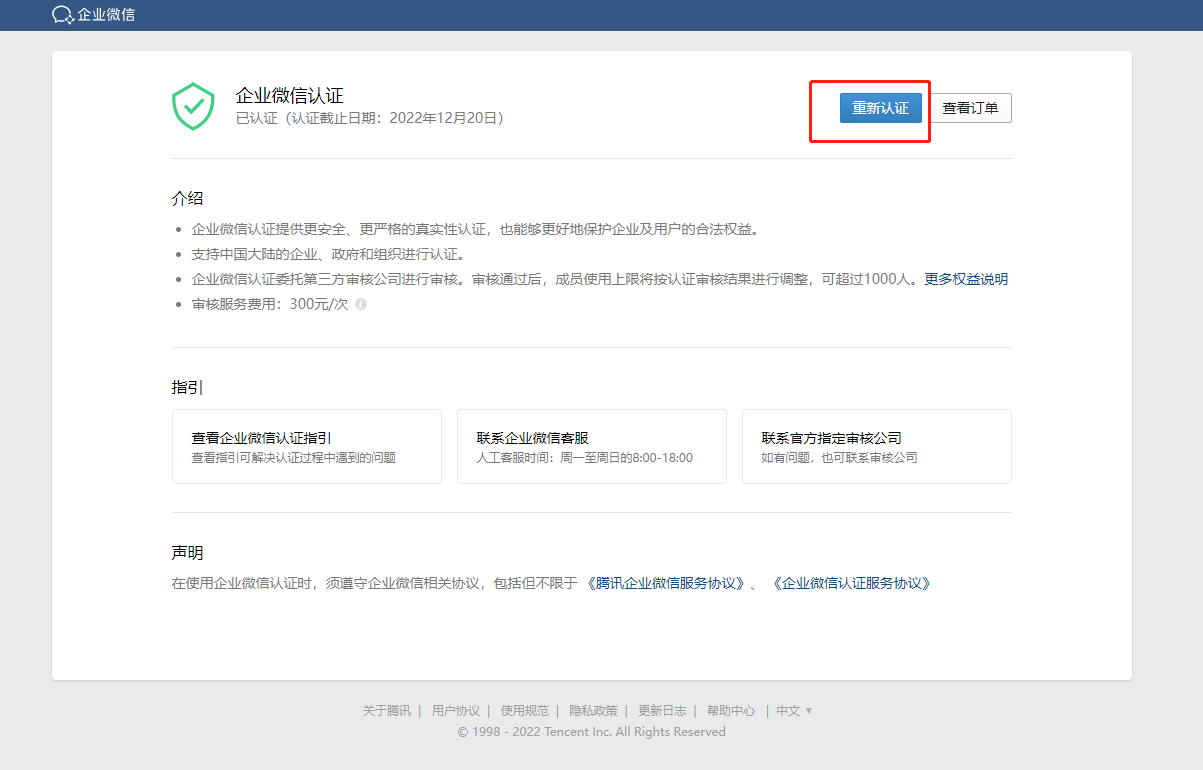Click the 已认证 expiry date status text

369,118
